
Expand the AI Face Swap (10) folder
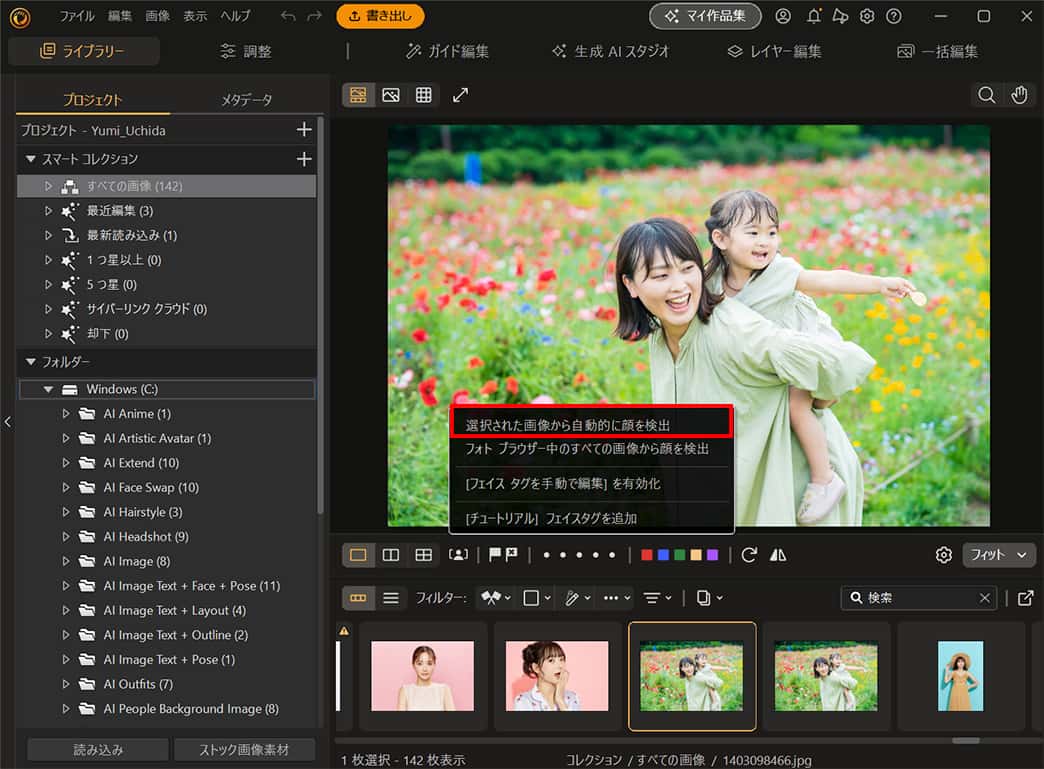65,487
